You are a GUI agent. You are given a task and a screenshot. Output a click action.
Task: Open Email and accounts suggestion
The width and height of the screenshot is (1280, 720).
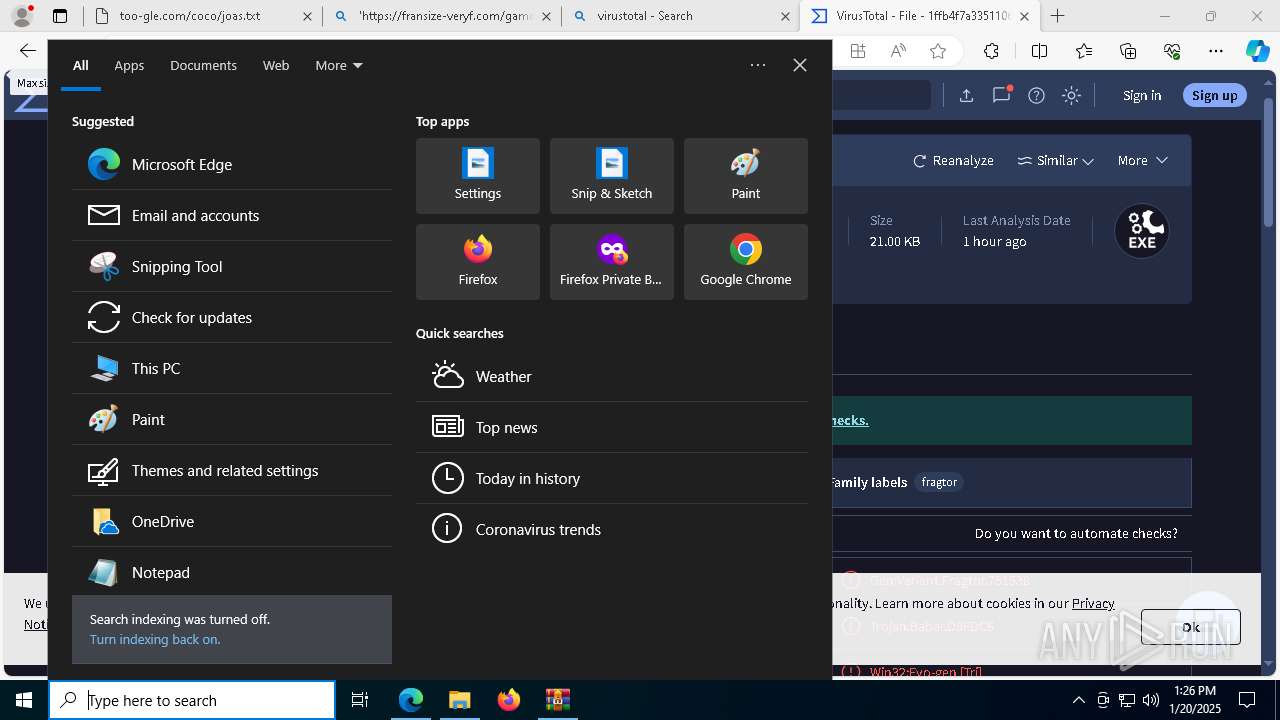(232, 215)
